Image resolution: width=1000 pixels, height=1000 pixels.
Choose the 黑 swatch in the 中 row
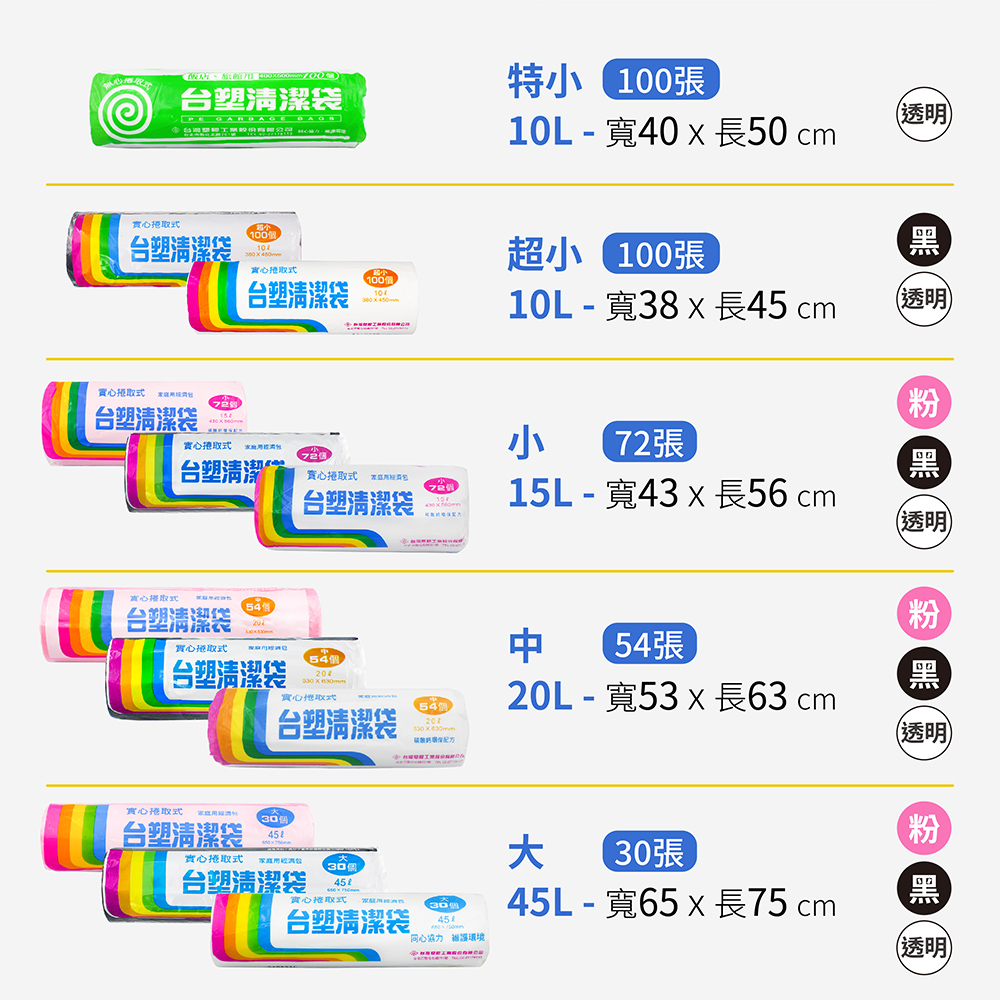pyautogui.click(x=923, y=674)
